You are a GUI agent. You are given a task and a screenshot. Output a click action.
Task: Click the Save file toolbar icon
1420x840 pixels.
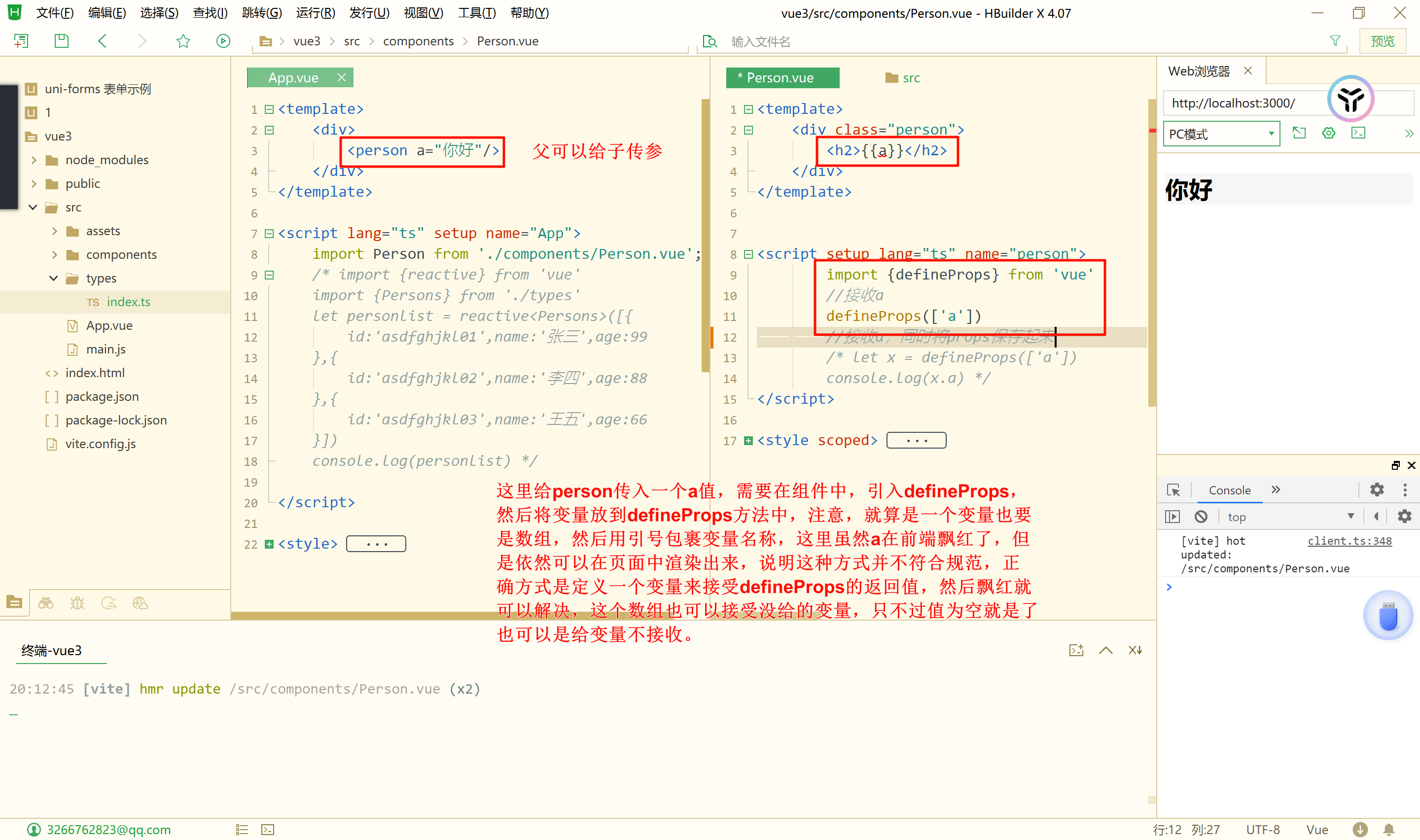pyautogui.click(x=61, y=41)
